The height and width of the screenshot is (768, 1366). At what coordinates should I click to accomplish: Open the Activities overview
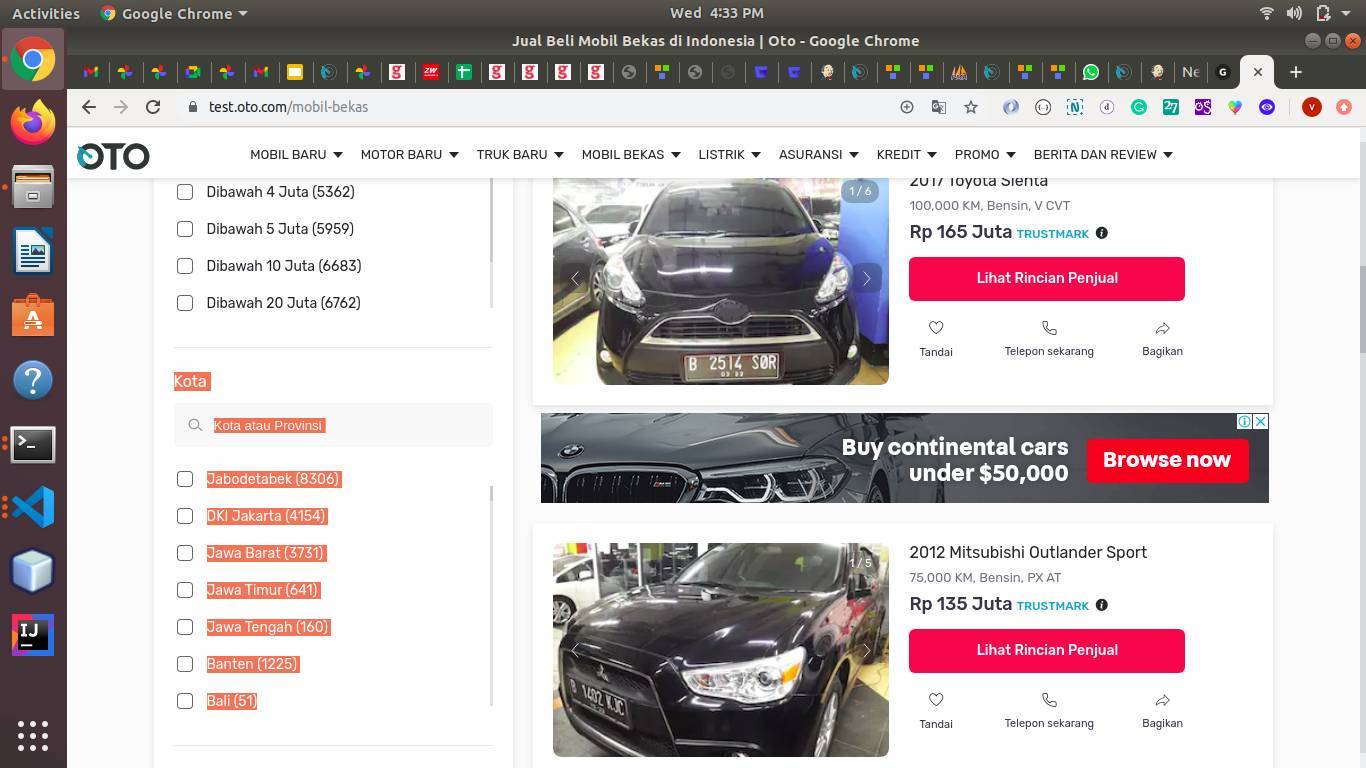pos(46,13)
